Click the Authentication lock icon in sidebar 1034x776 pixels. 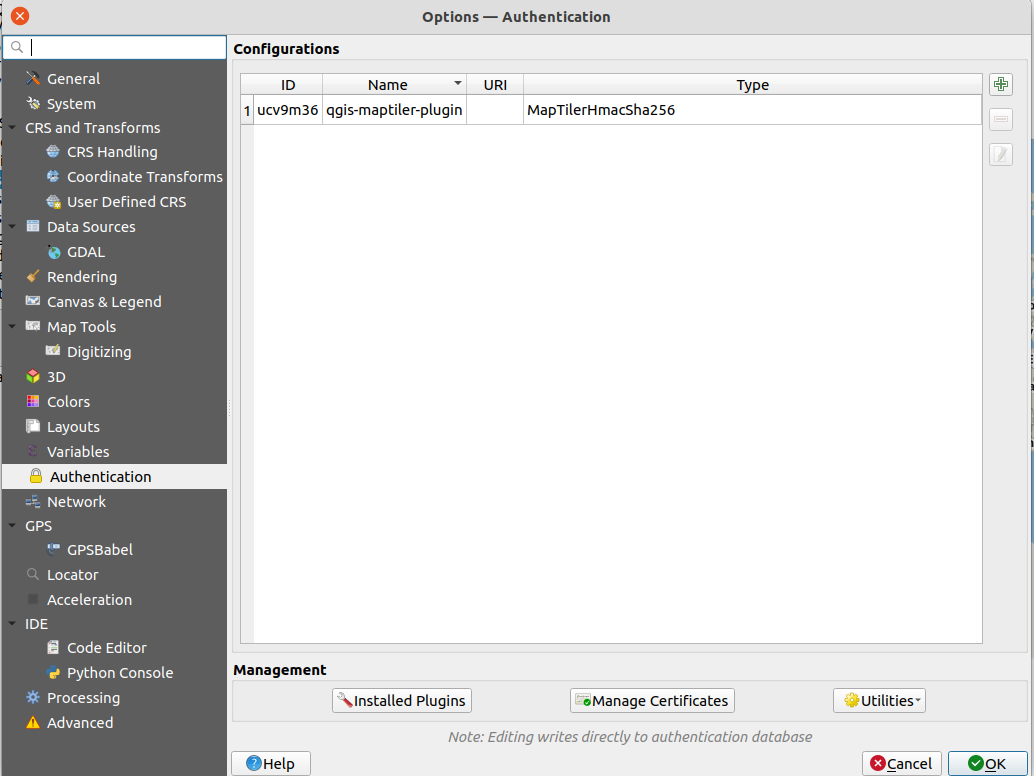point(36,477)
